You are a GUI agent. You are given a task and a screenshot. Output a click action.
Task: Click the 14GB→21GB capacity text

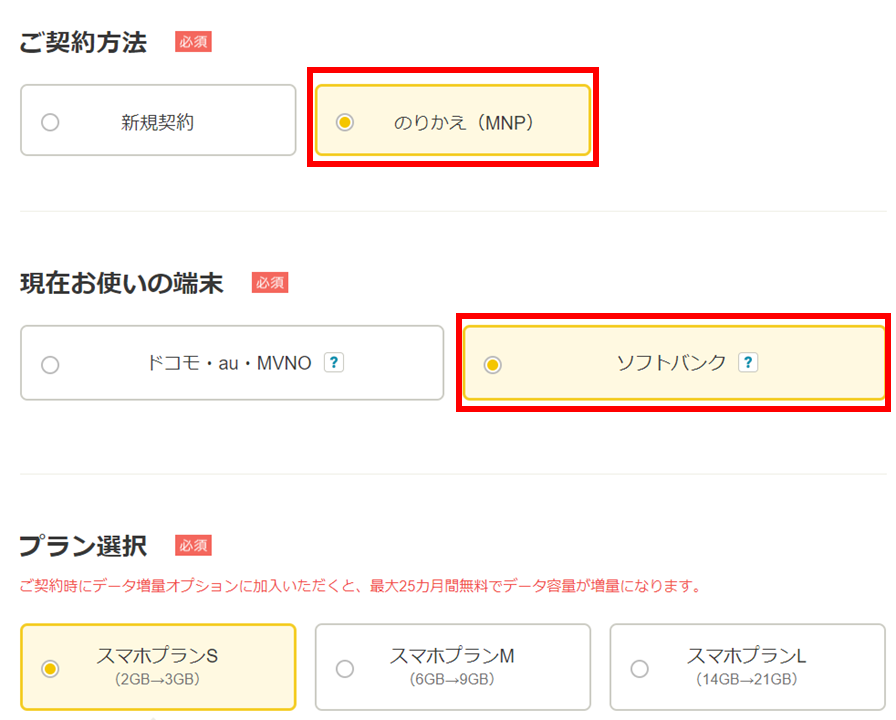(746, 679)
